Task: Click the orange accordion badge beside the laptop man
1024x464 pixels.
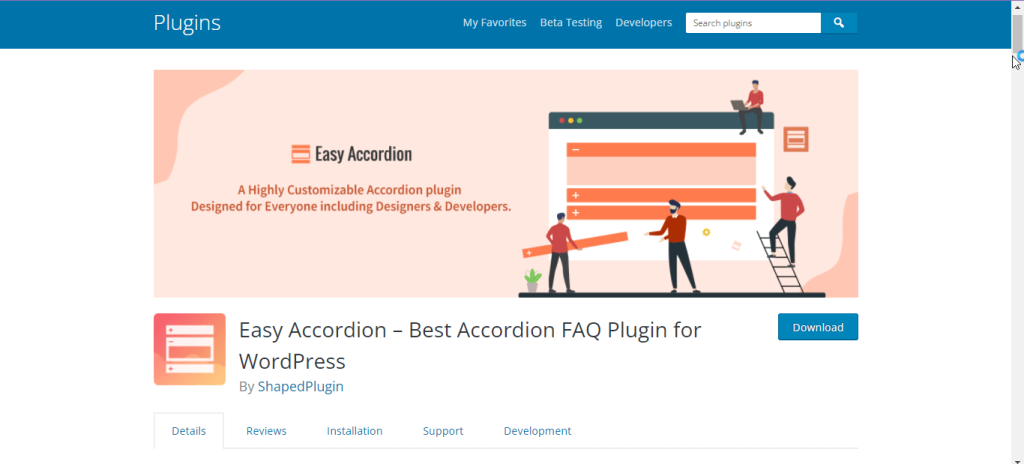Action: point(796,139)
